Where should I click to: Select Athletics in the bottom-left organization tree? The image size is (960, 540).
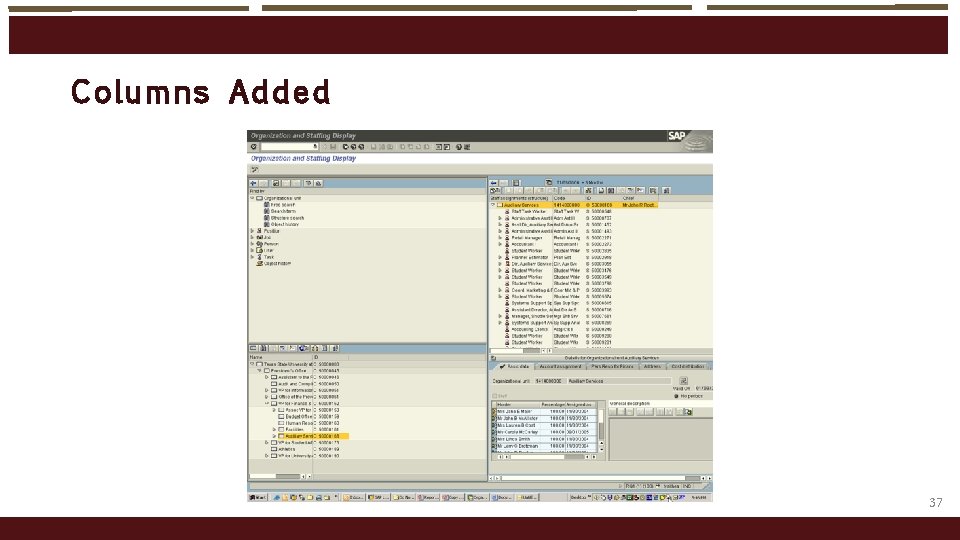287,449
